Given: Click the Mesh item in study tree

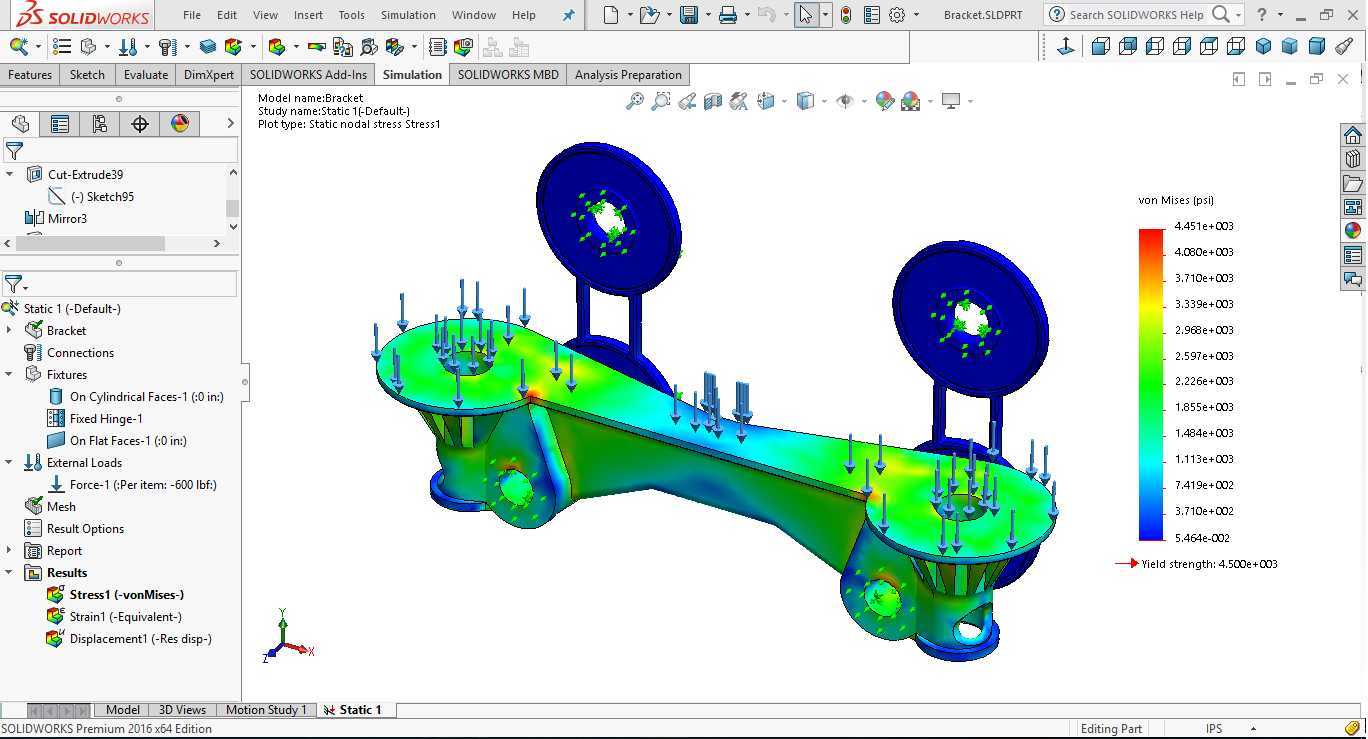Looking at the screenshot, I should pyautogui.click(x=61, y=507).
